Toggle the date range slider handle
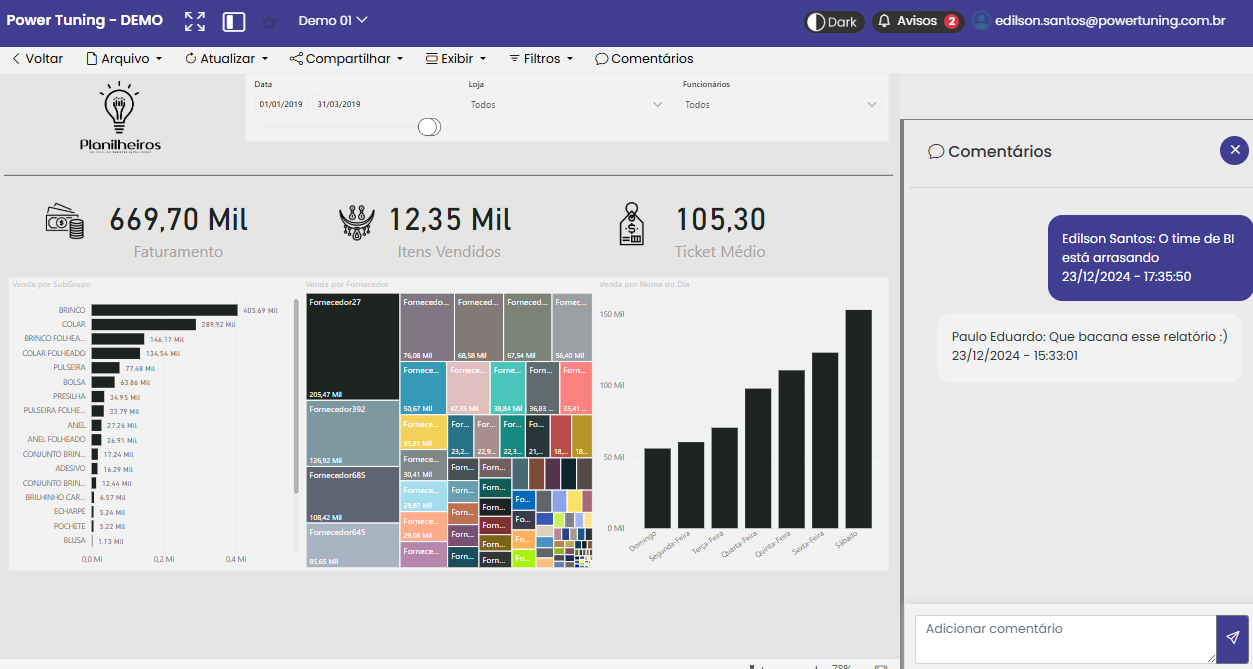Screen dimensions: 1253x669 [429, 126]
